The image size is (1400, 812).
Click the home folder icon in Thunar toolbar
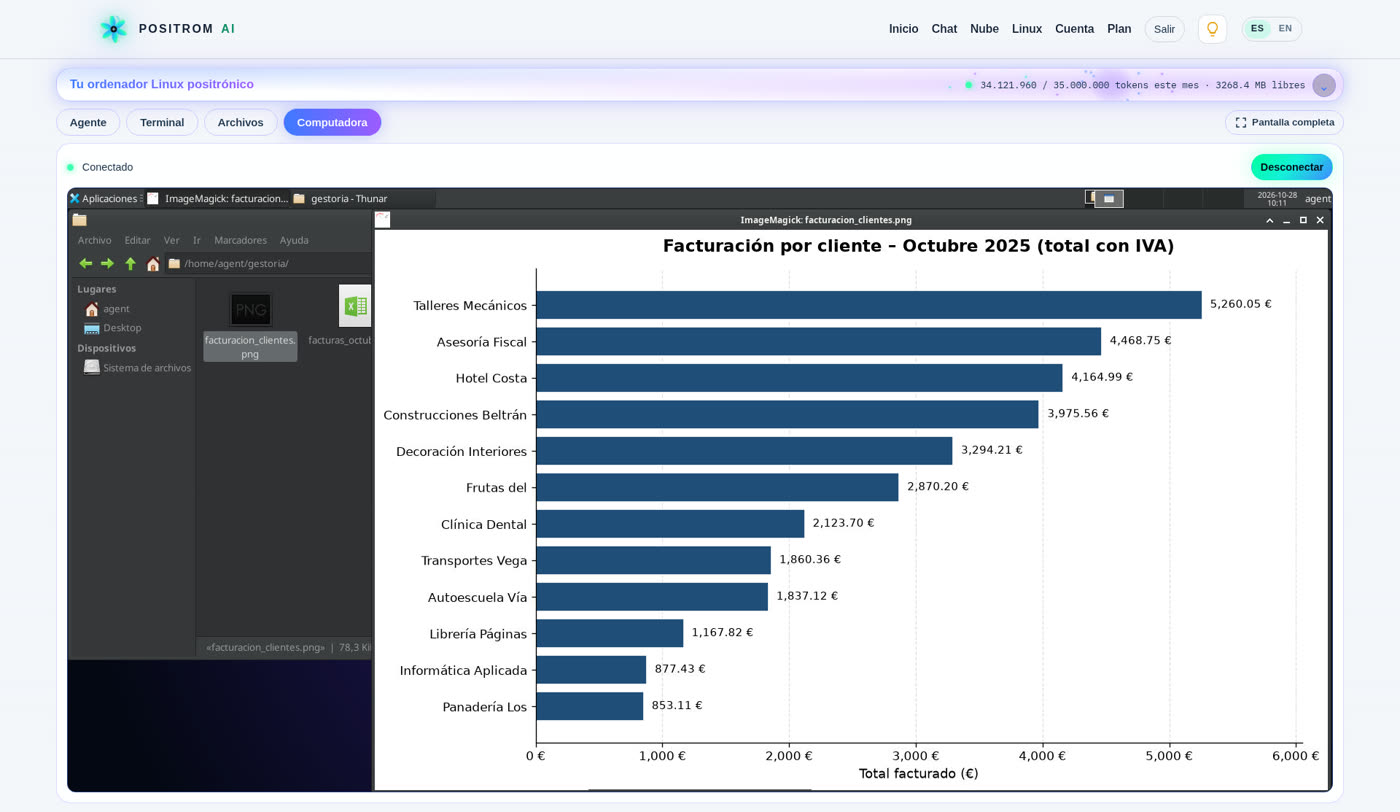click(153, 264)
